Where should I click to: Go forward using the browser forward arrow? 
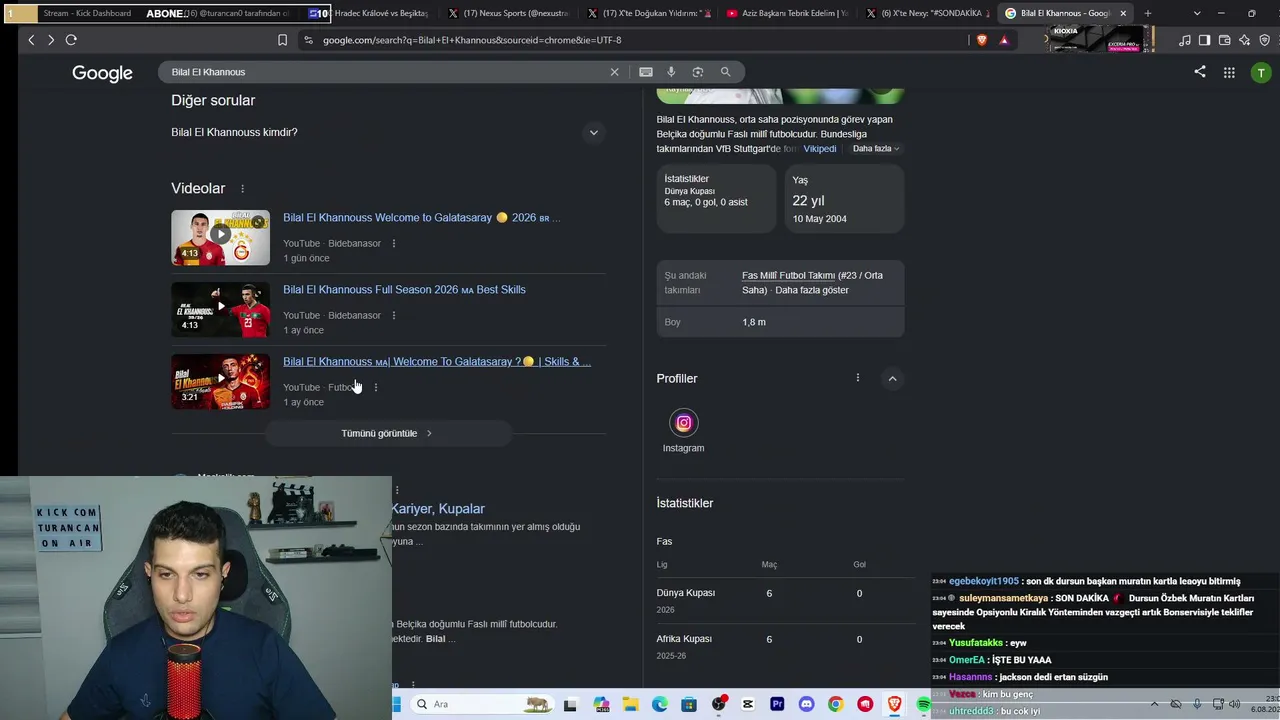[x=51, y=40]
